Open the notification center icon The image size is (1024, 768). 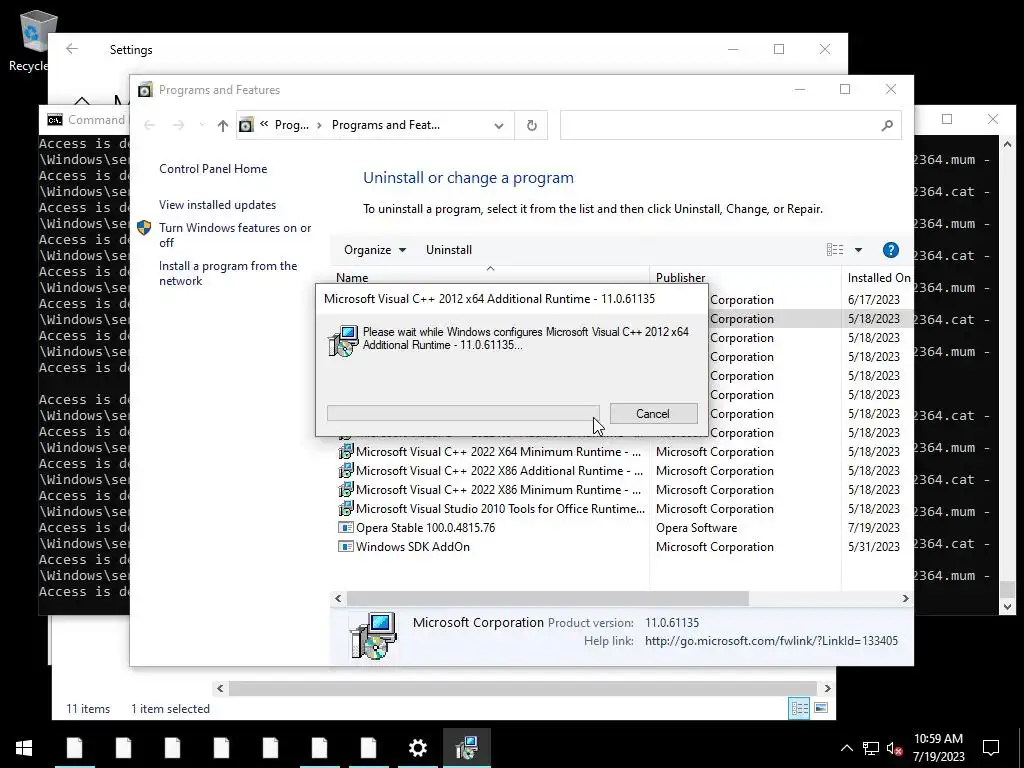click(991, 748)
